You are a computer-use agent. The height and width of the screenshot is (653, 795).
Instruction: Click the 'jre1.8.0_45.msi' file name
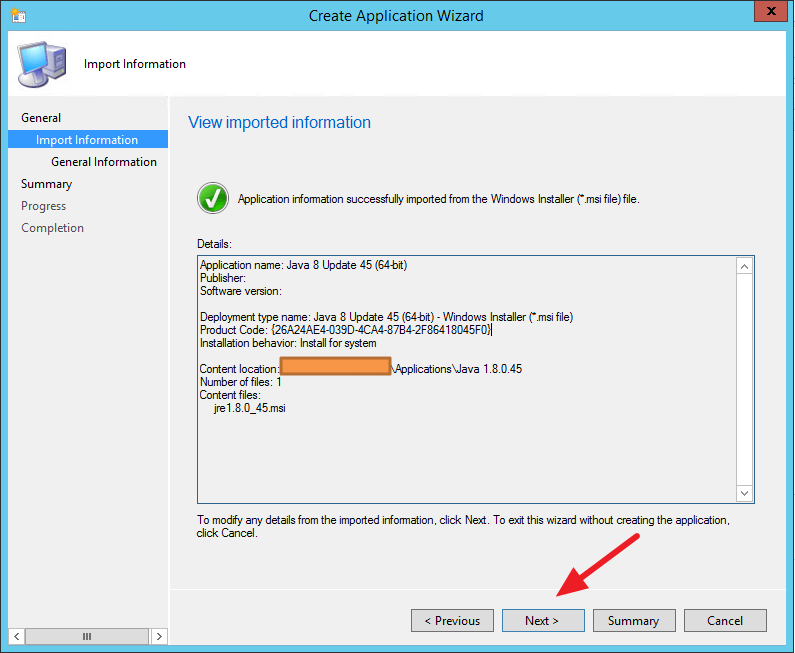[x=249, y=408]
